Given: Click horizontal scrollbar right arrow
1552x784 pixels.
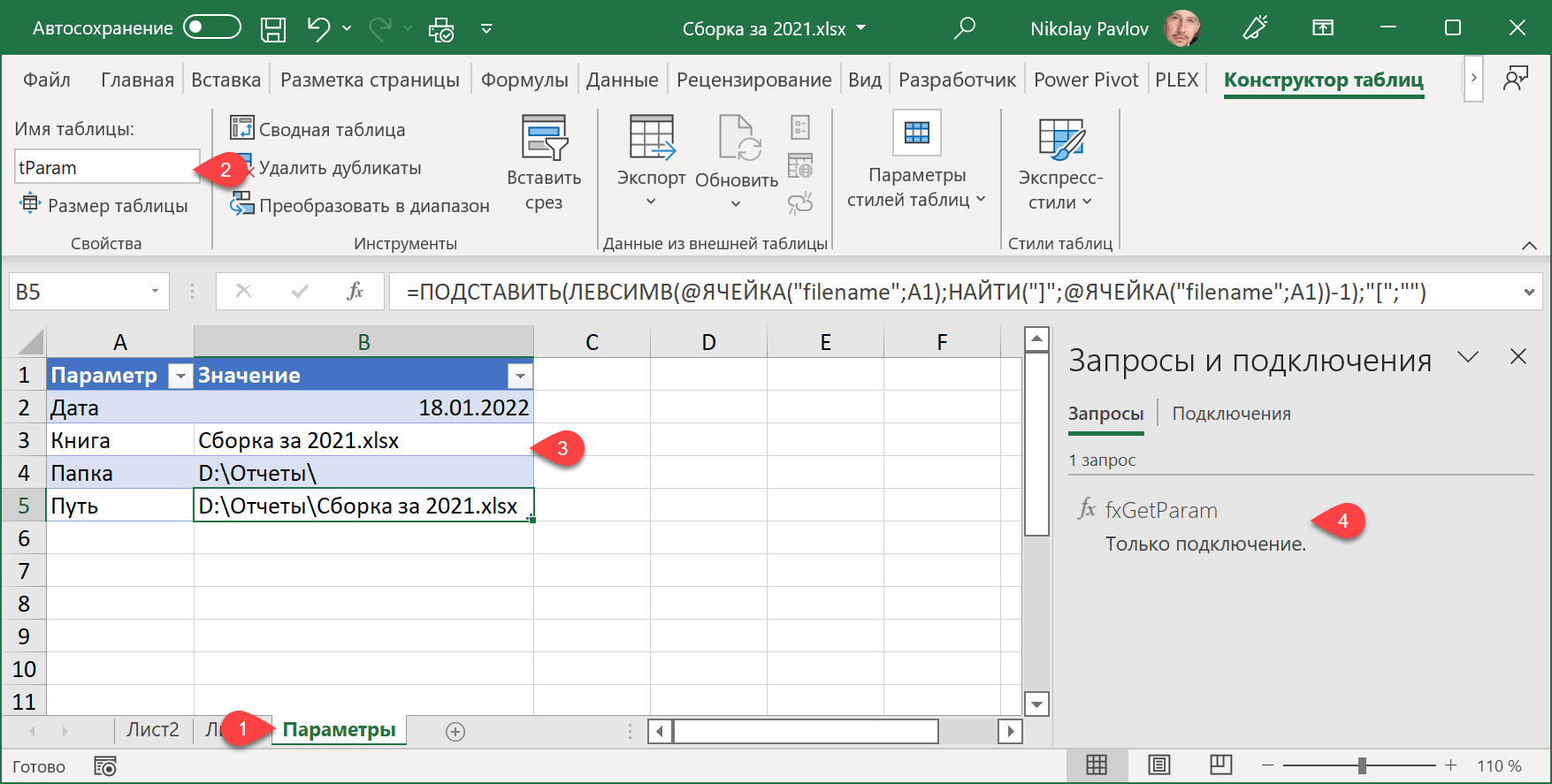Looking at the screenshot, I should click(x=1010, y=731).
